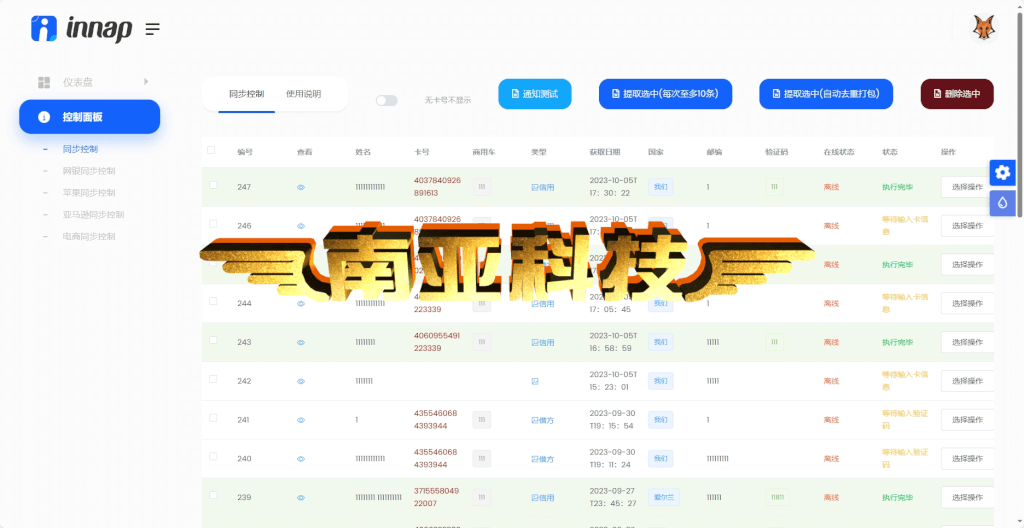View details eye icon for row 244

[301, 304]
